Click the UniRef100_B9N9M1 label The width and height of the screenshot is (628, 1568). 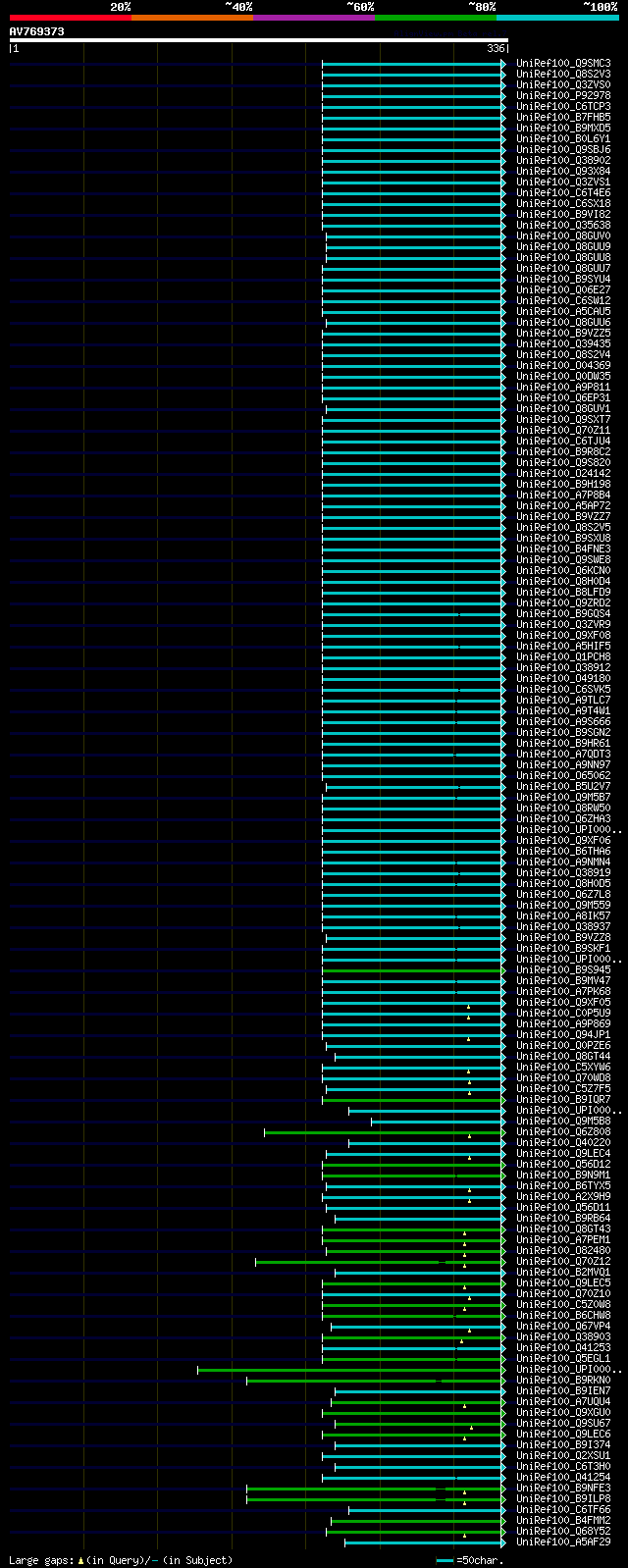563,1176
